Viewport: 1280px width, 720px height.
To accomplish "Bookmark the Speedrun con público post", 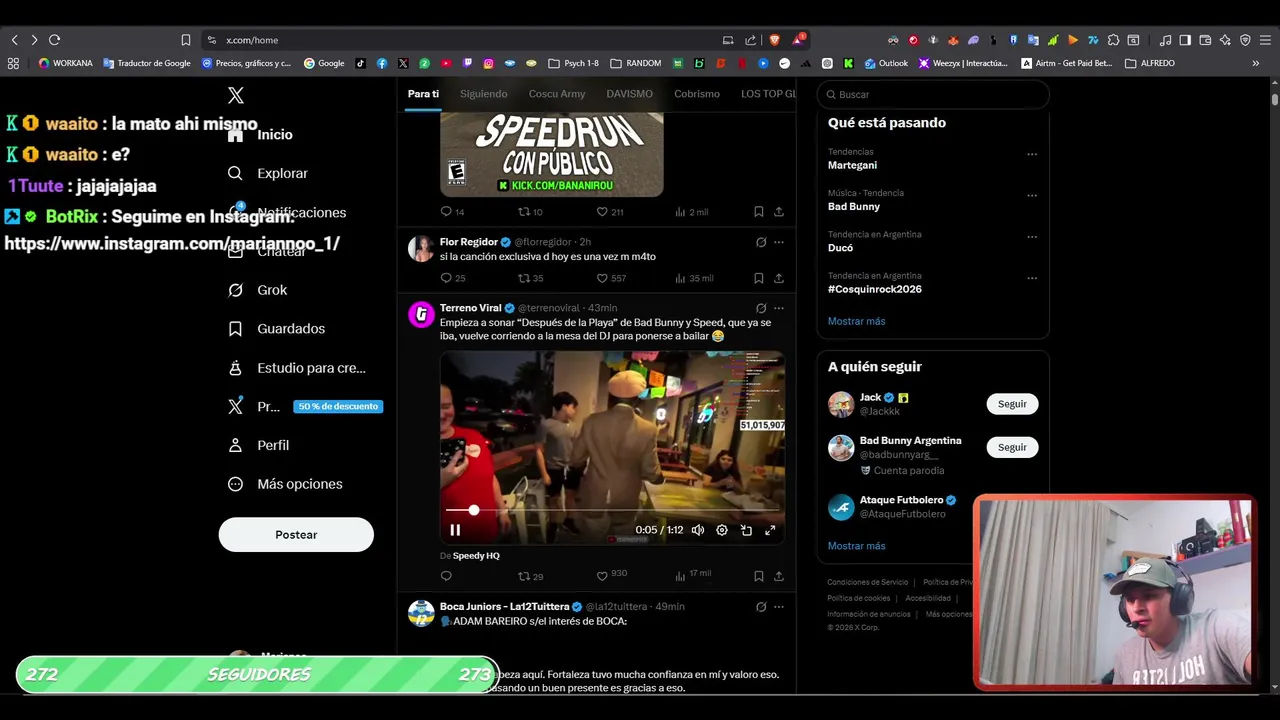I will coord(758,212).
